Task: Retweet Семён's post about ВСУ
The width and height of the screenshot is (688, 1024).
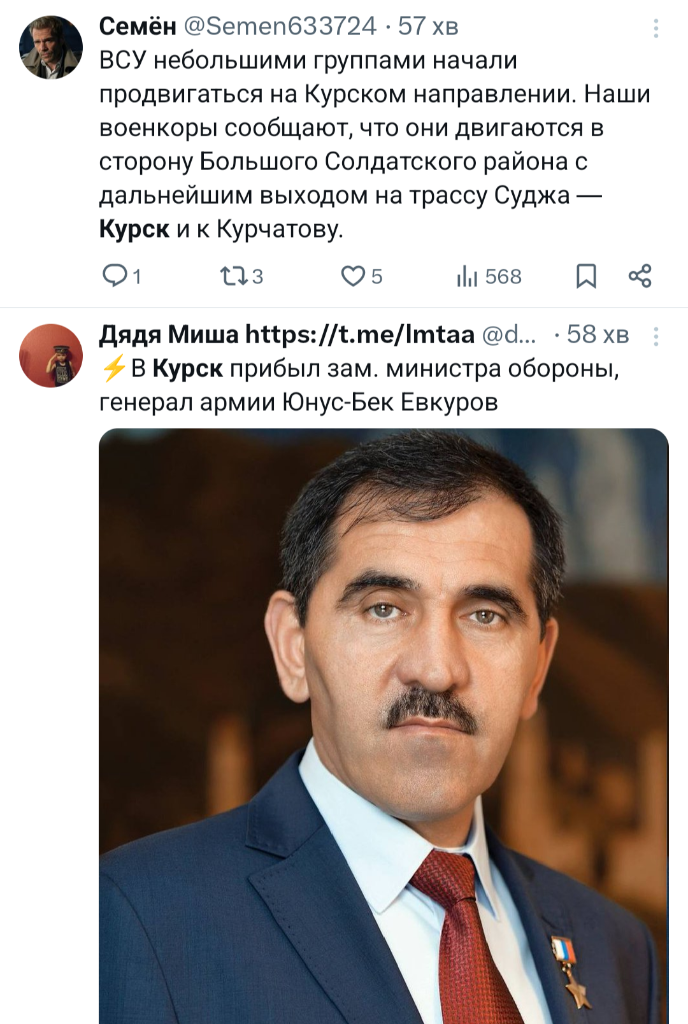Action: point(242,276)
